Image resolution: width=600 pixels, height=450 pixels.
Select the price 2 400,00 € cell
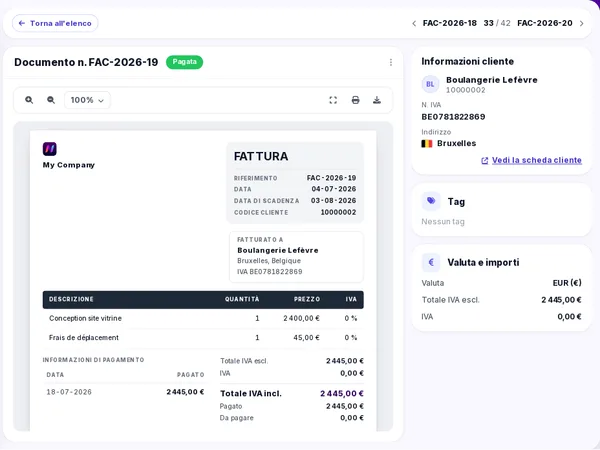[x=302, y=318]
